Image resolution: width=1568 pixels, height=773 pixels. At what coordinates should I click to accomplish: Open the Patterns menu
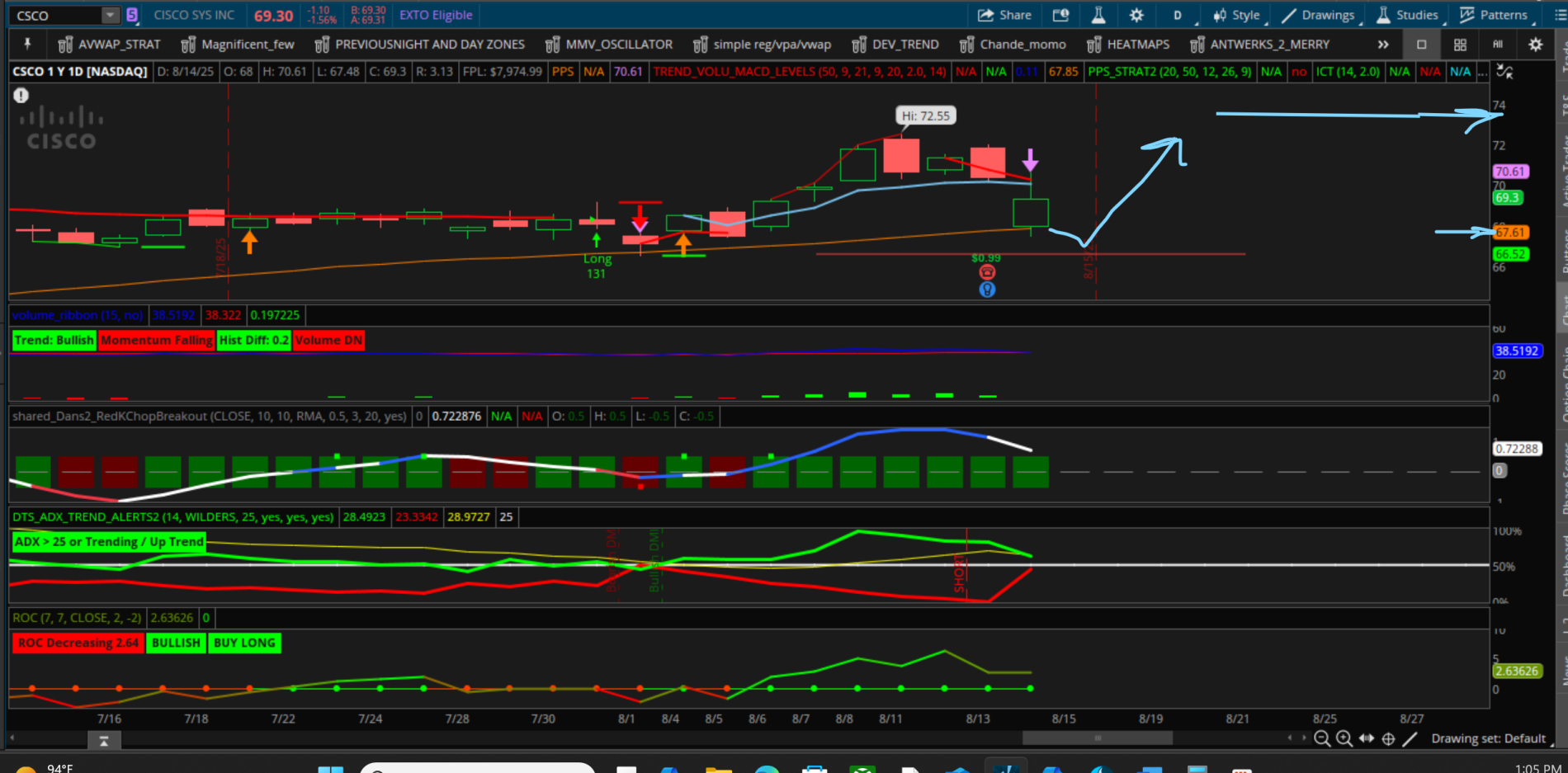[1494, 15]
